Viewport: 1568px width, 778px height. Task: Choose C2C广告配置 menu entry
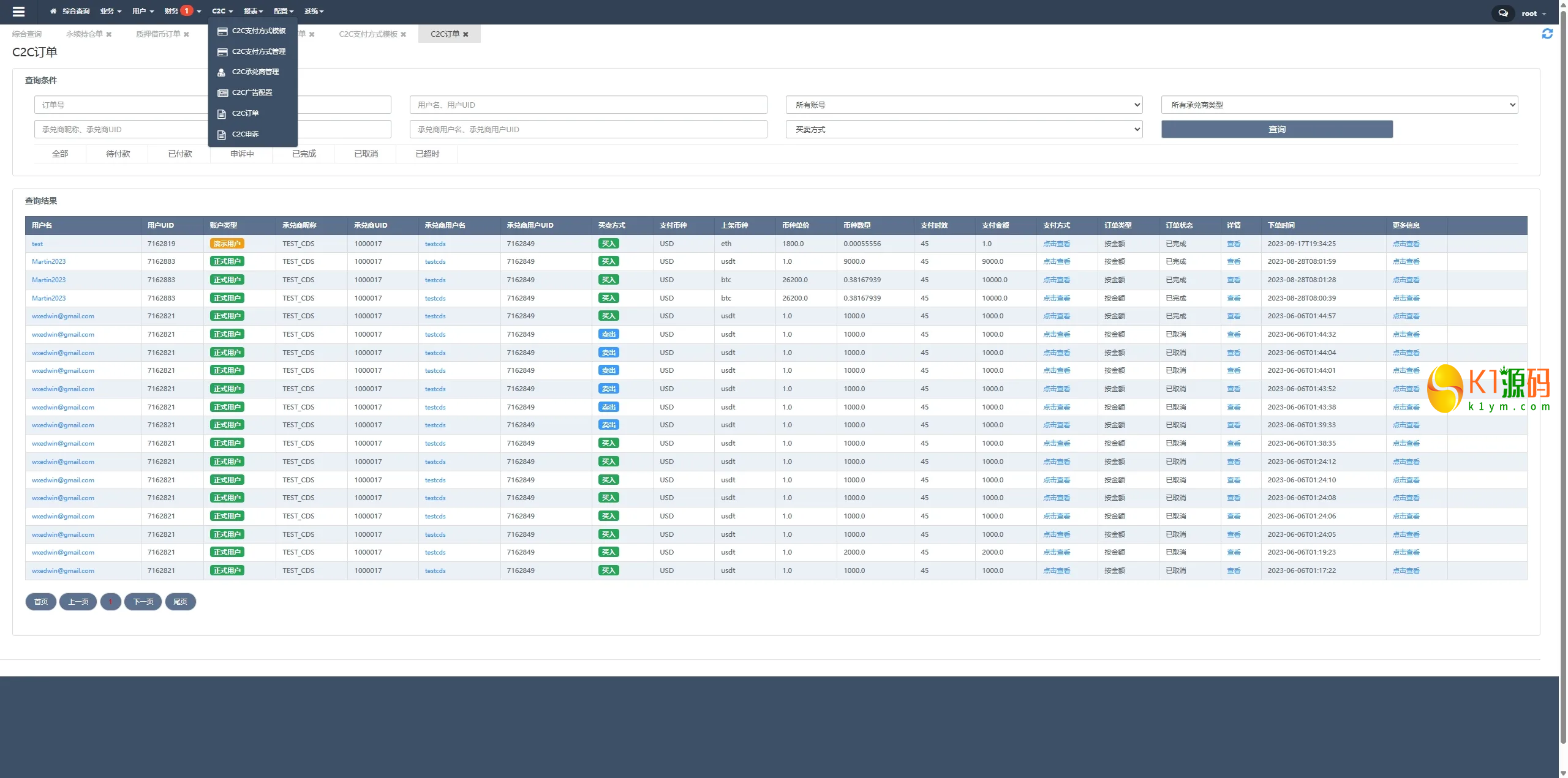coord(252,93)
